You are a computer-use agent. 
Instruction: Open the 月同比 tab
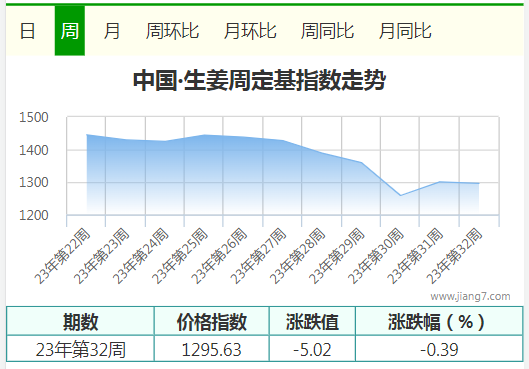click(x=405, y=31)
